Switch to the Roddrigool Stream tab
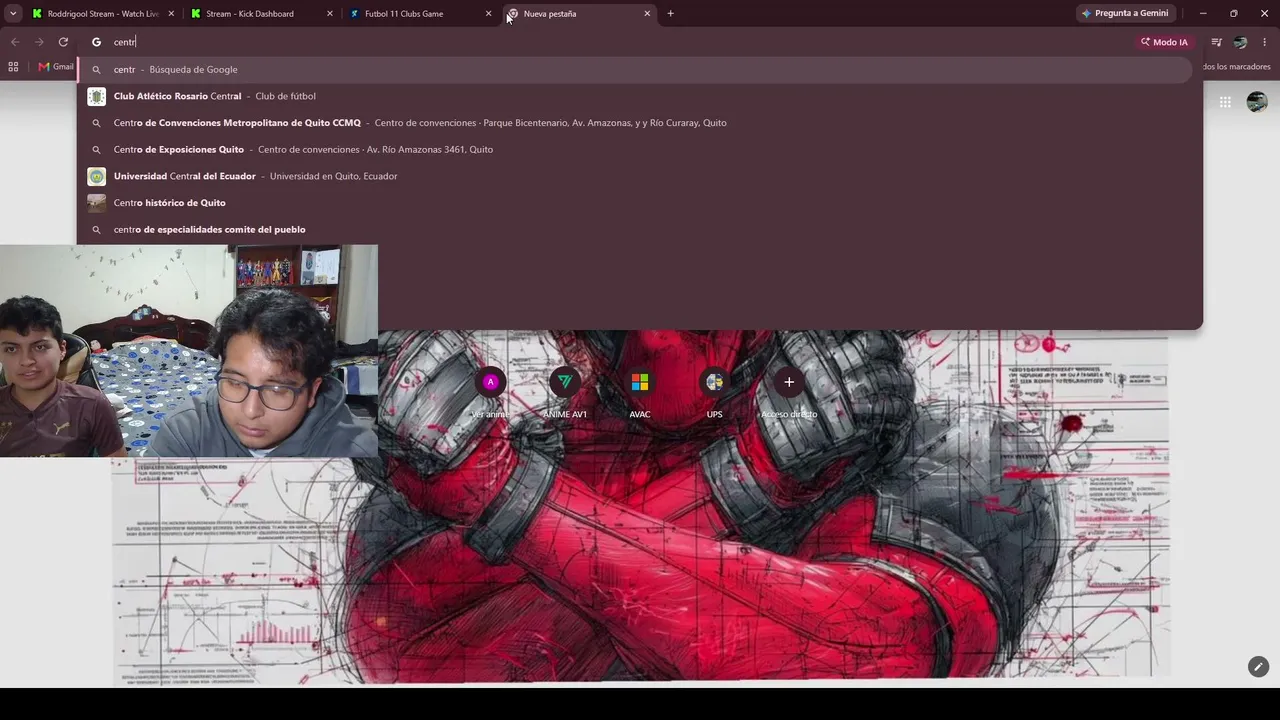 pos(103,14)
